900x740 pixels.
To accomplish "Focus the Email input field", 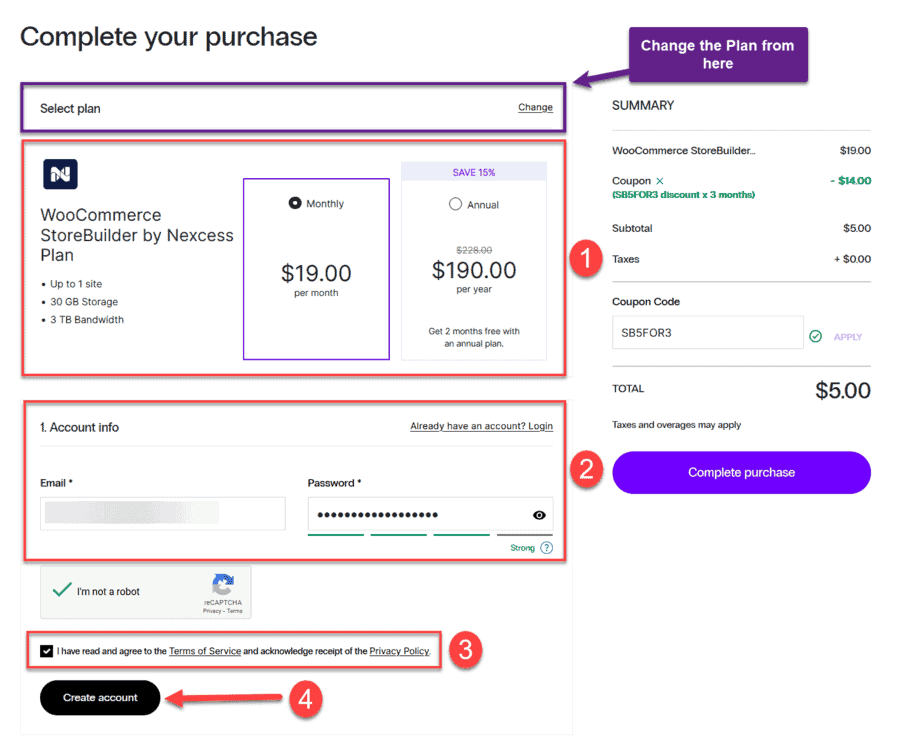I will click(162, 513).
